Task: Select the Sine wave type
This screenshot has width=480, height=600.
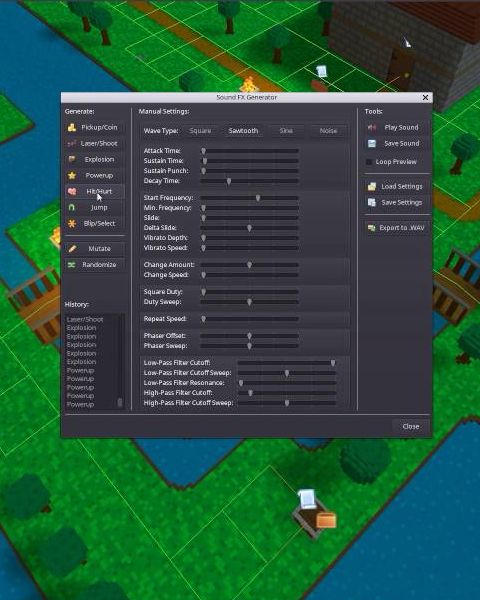Action: click(286, 131)
